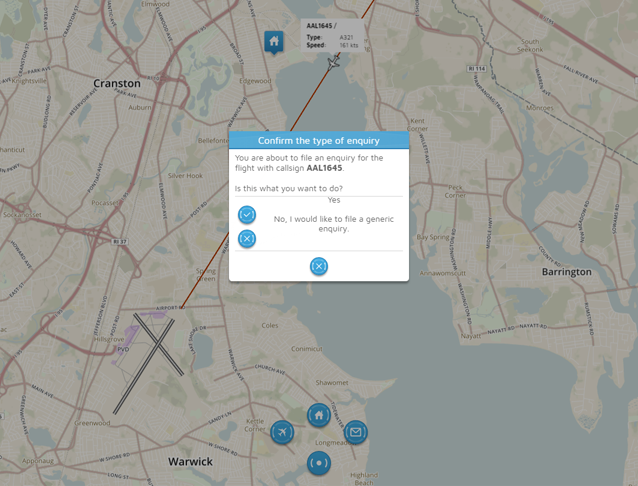The image size is (638, 486).
Task: Click the home icon in radial menu
Action: (x=317, y=414)
